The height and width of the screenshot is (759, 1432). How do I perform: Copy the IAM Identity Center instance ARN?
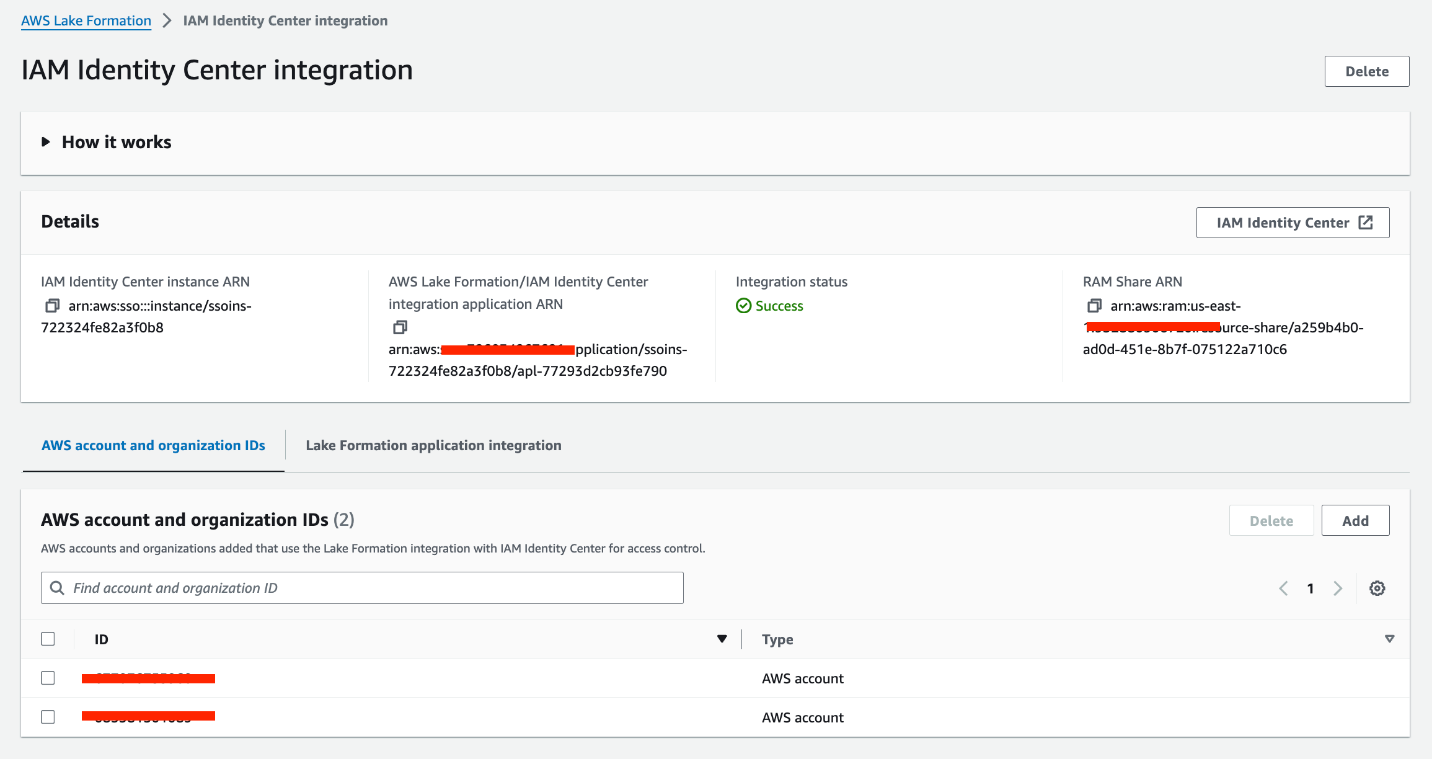tap(52, 306)
